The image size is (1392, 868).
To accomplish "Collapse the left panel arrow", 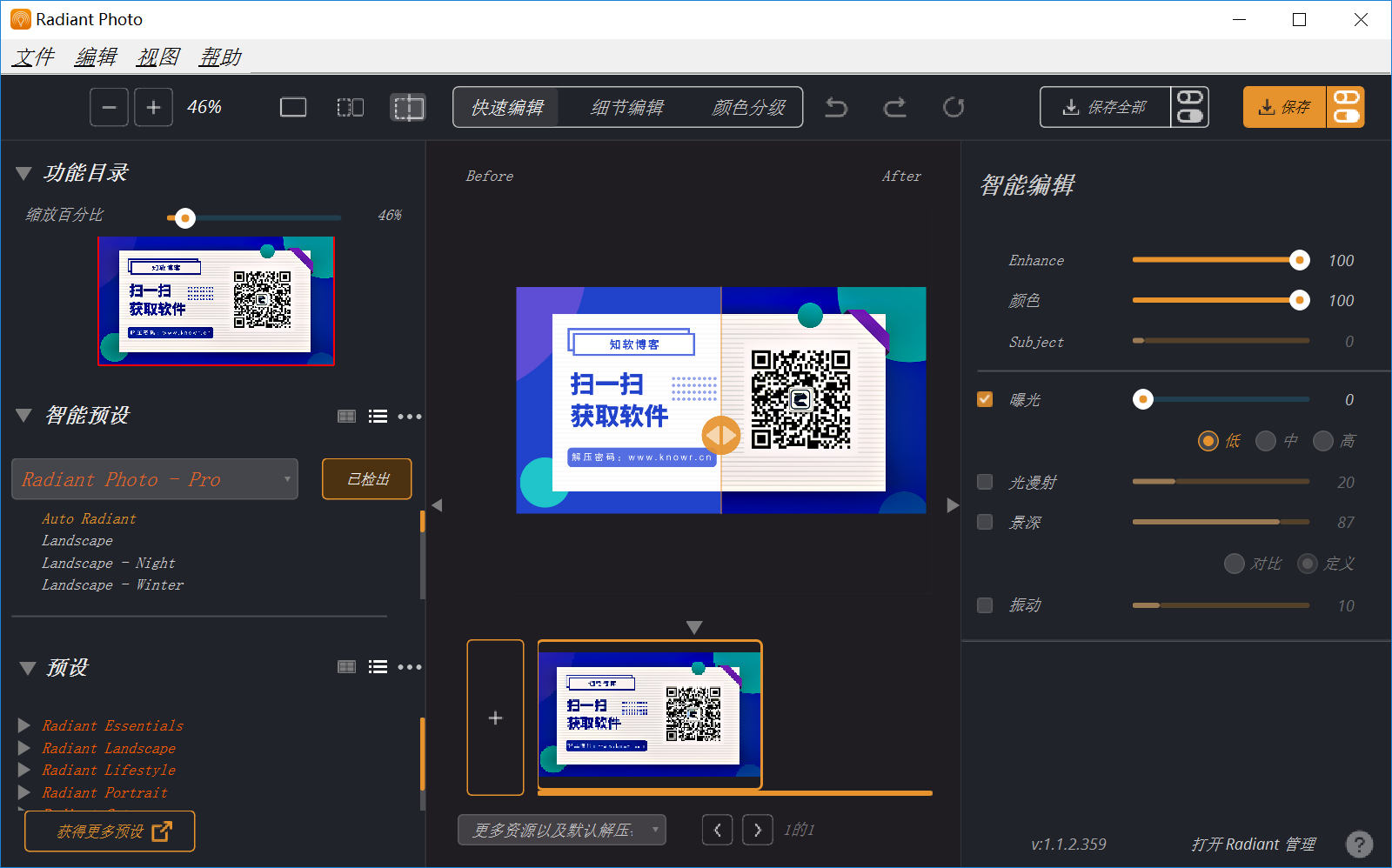I will tap(437, 504).
